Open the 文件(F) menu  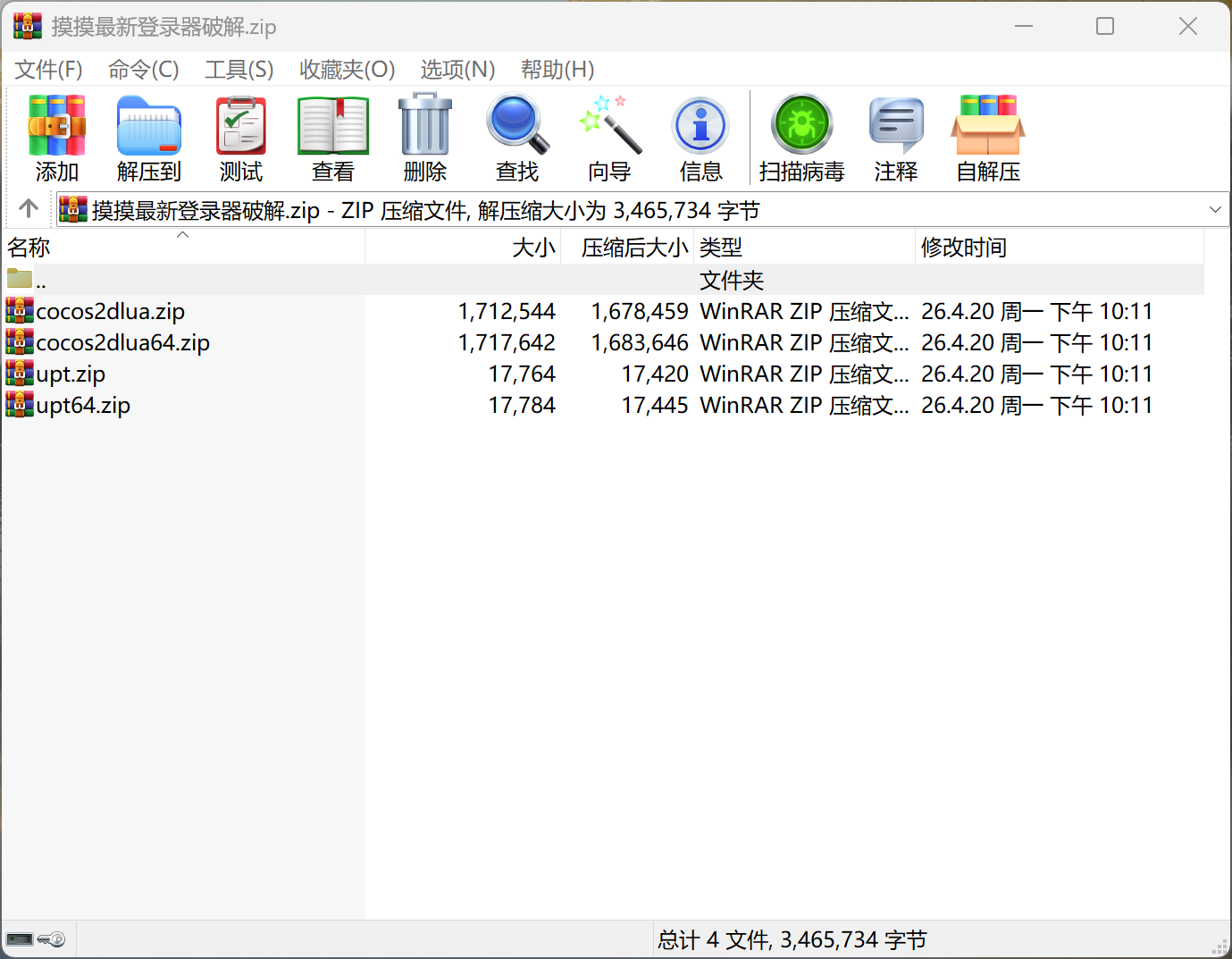click(48, 70)
